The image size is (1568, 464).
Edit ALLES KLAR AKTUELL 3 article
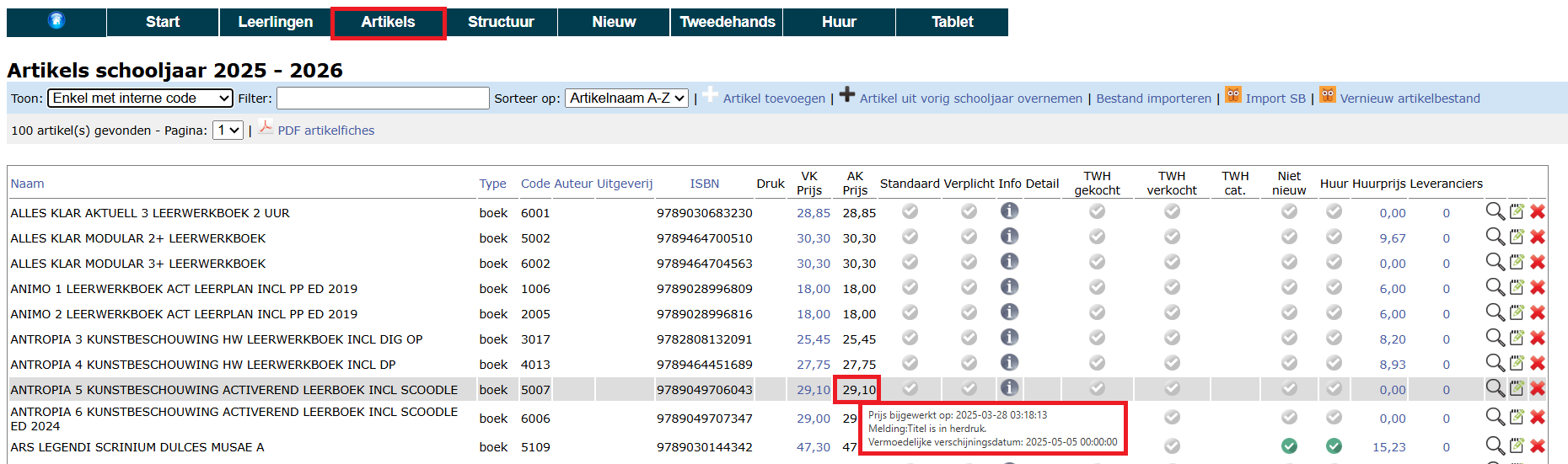1517,212
